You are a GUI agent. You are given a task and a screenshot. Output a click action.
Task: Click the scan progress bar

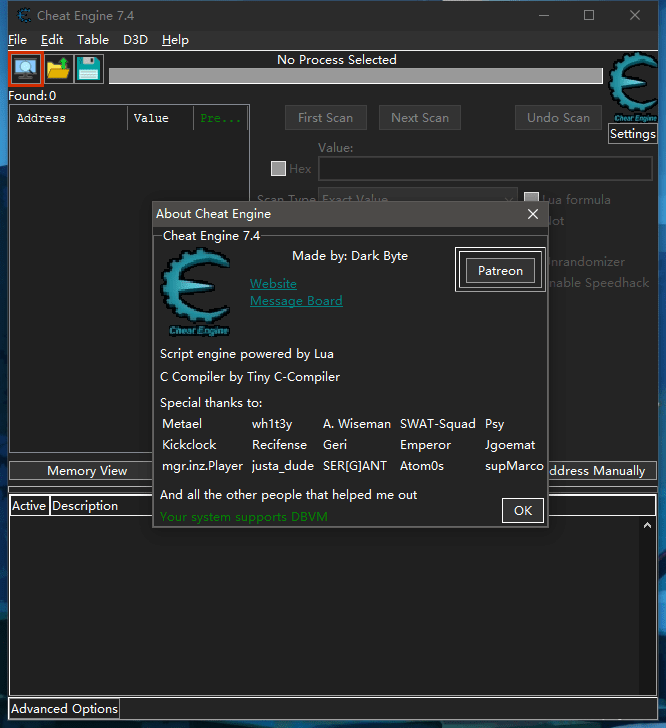pyautogui.click(x=356, y=76)
